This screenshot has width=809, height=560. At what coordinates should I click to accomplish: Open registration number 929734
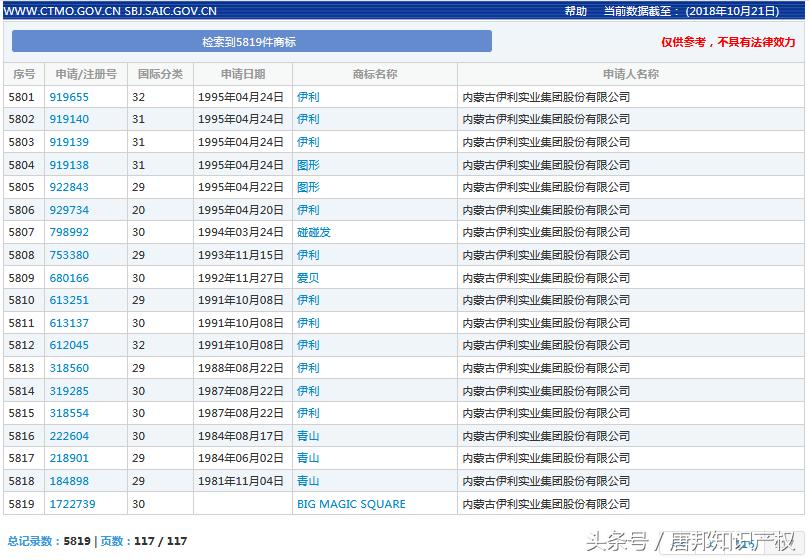coord(69,210)
